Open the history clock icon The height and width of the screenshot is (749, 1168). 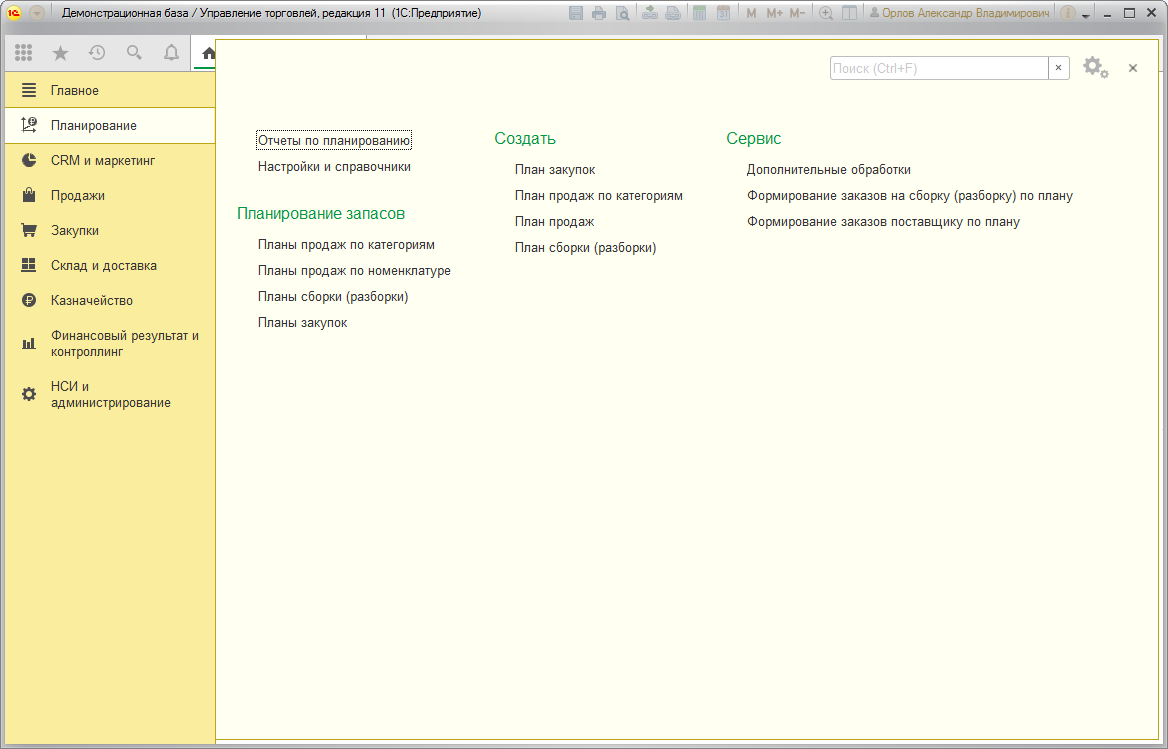click(x=97, y=52)
